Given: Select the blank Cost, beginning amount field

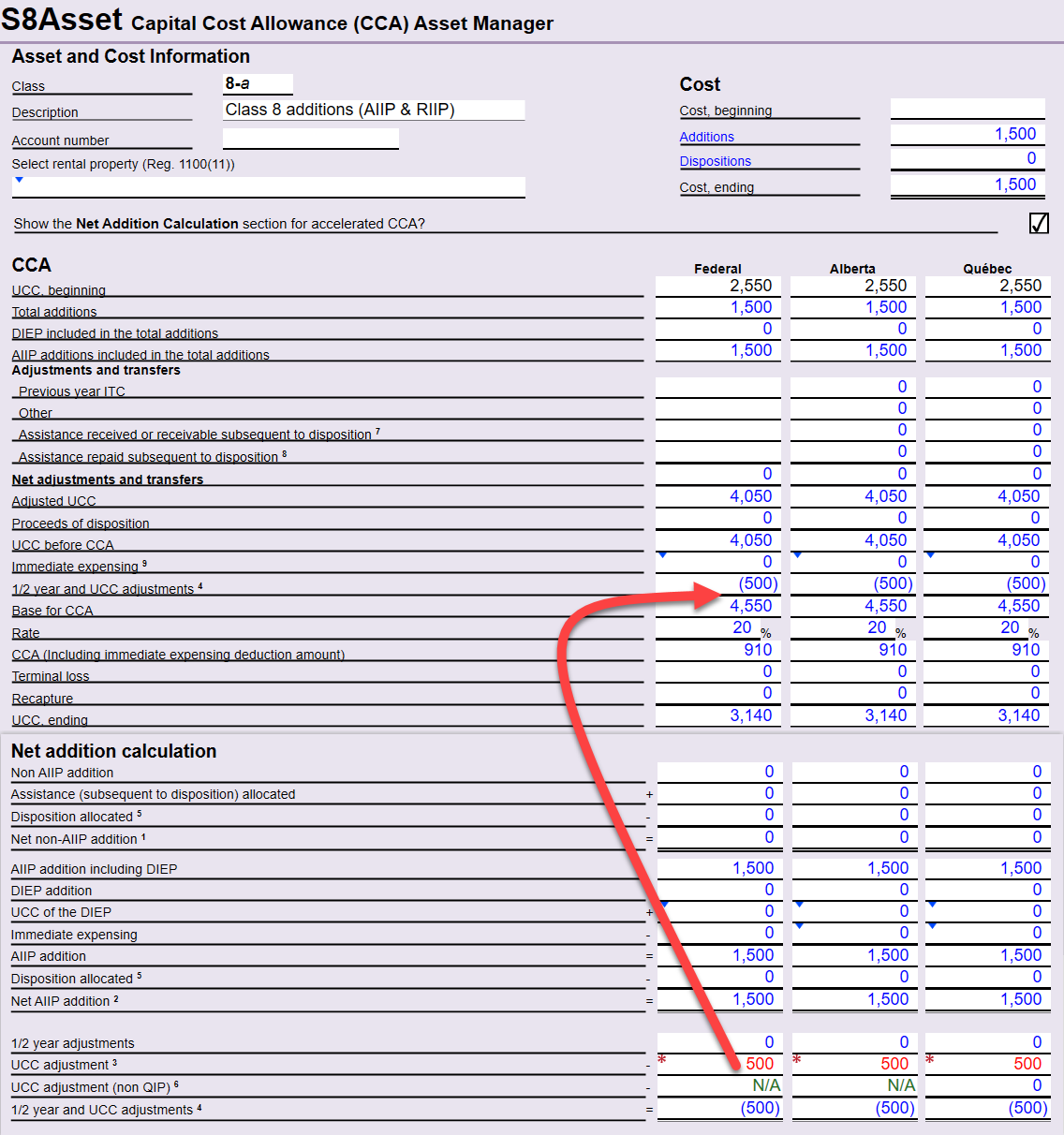Looking at the screenshot, I should tap(967, 107).
